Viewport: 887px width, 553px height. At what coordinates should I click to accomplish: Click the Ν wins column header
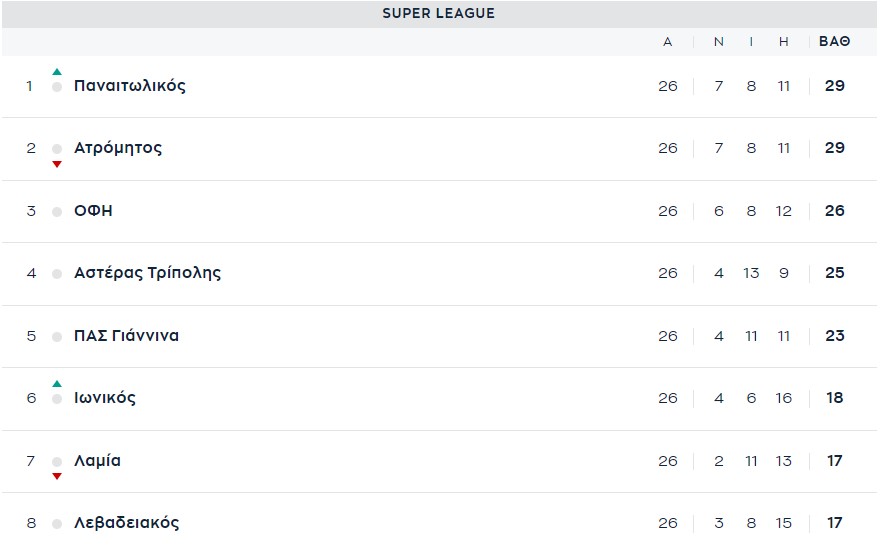(718, 42)
